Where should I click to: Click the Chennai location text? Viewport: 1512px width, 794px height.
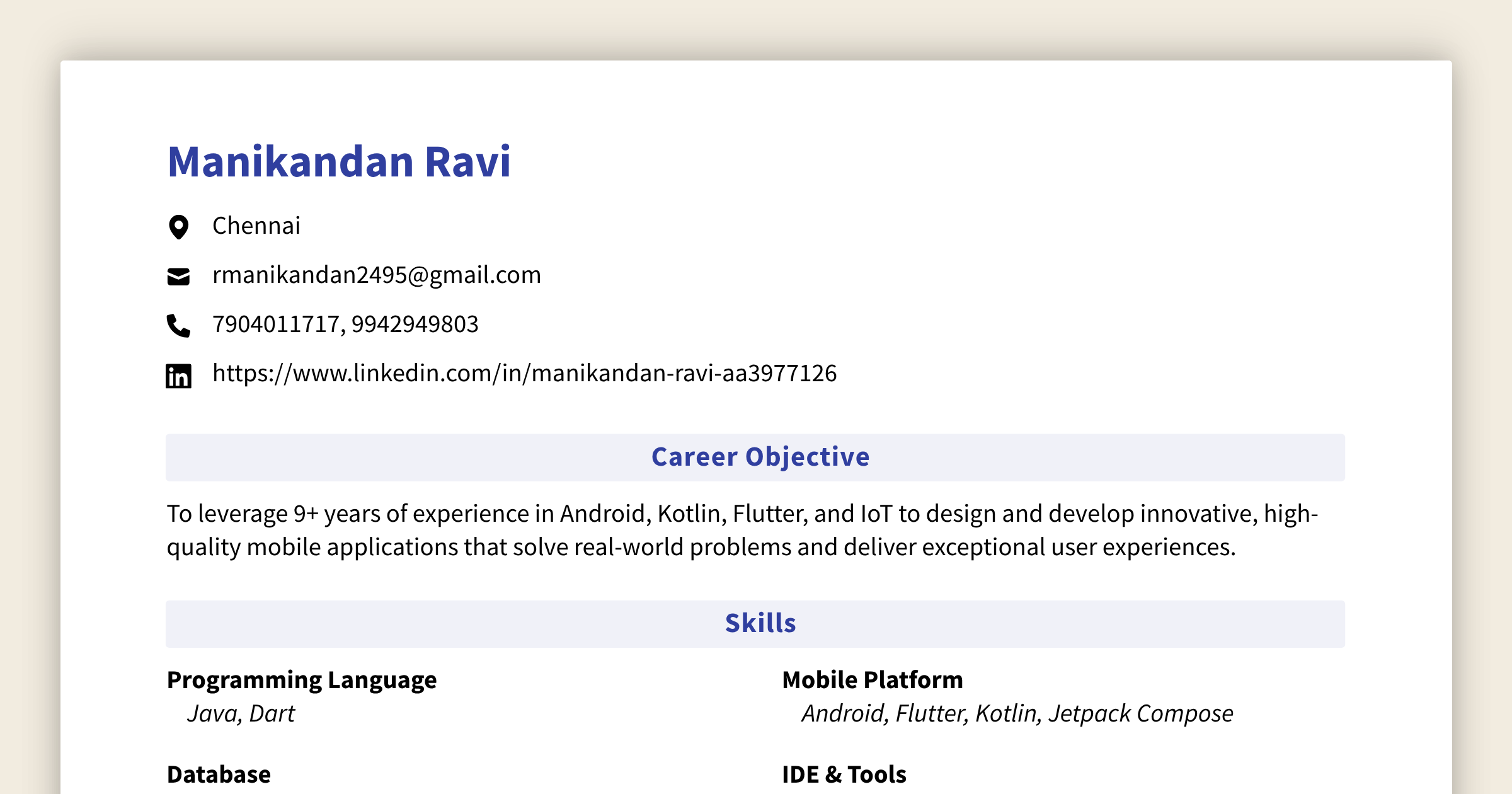point(256,225)
